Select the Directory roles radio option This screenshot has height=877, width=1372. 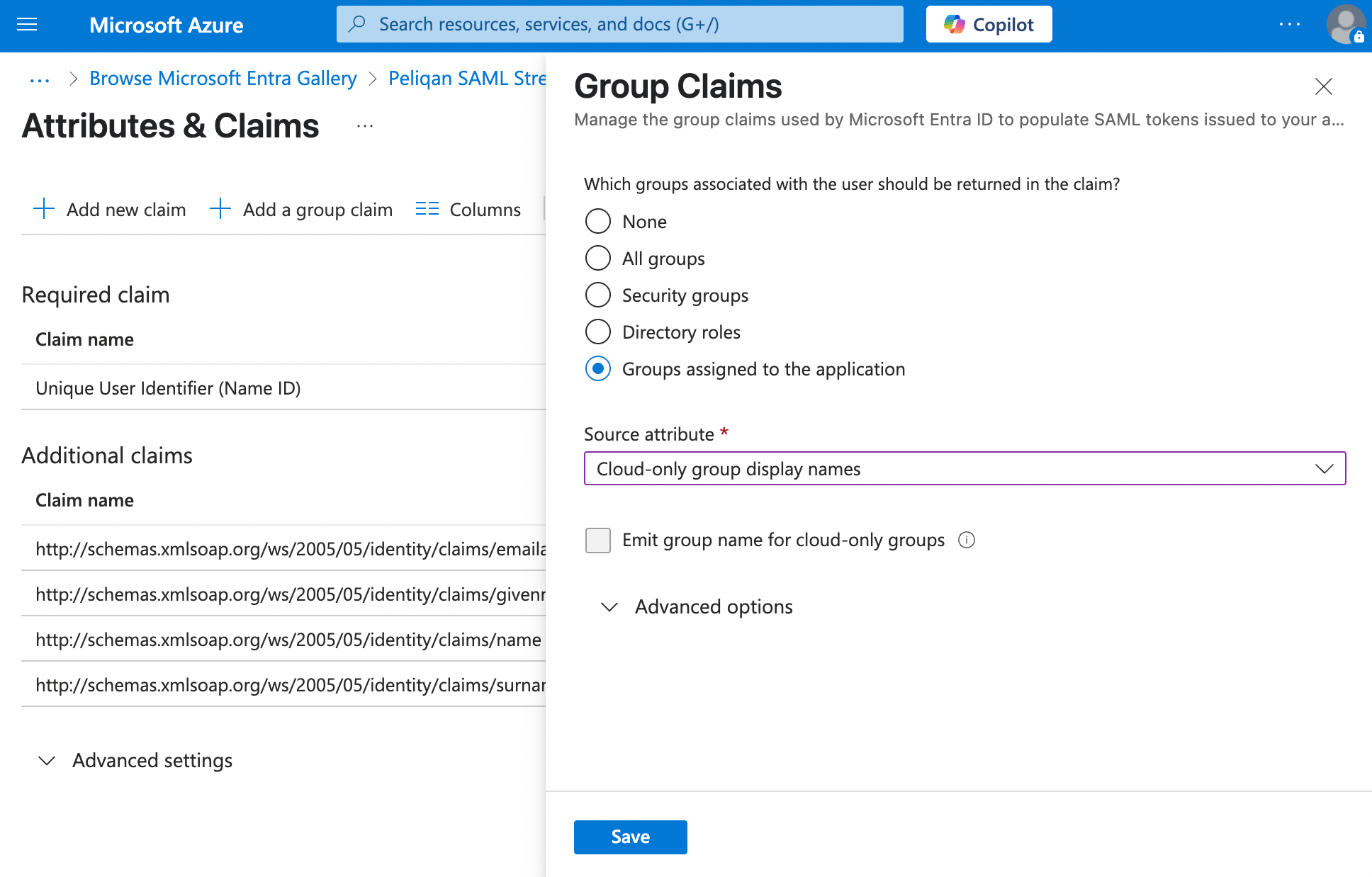click(x=598, y=332)
